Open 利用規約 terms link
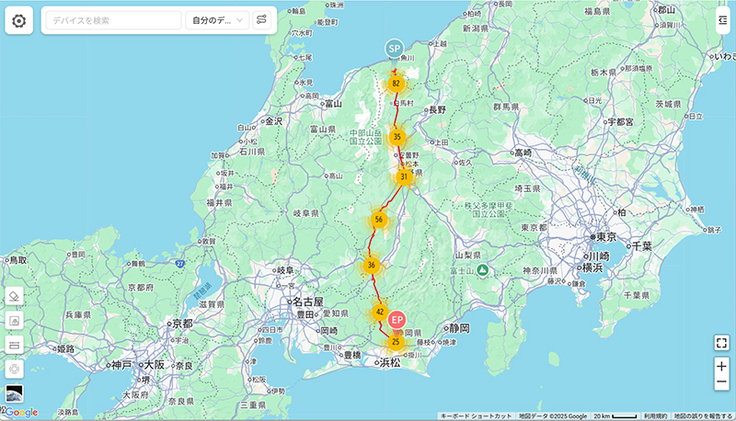The image size is (736, 421). pos(655,416)
